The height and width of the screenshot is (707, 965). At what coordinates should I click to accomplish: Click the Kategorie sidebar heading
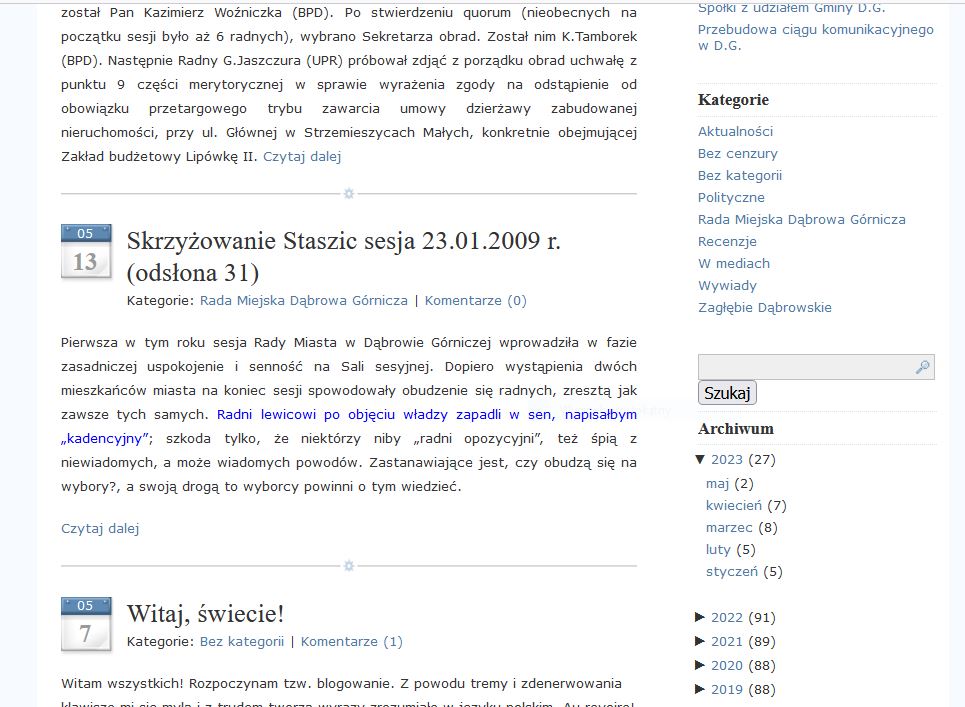tap(733, 100)
